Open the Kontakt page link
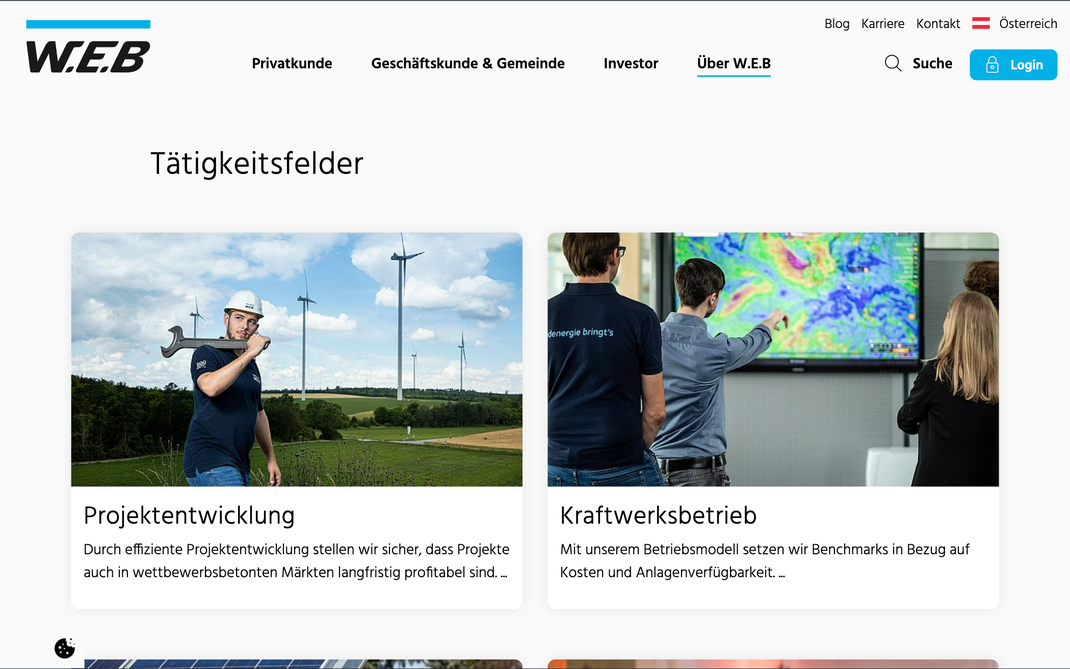 coord(938,24)
